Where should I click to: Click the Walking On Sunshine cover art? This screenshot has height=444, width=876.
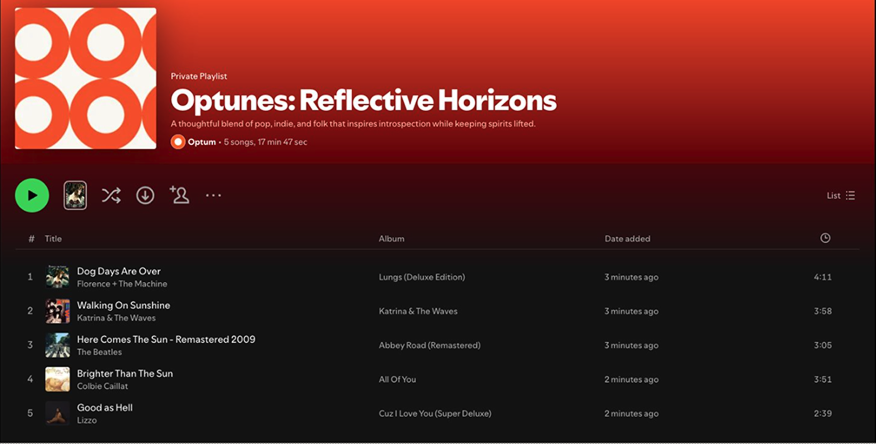click(x=58, y=311)
